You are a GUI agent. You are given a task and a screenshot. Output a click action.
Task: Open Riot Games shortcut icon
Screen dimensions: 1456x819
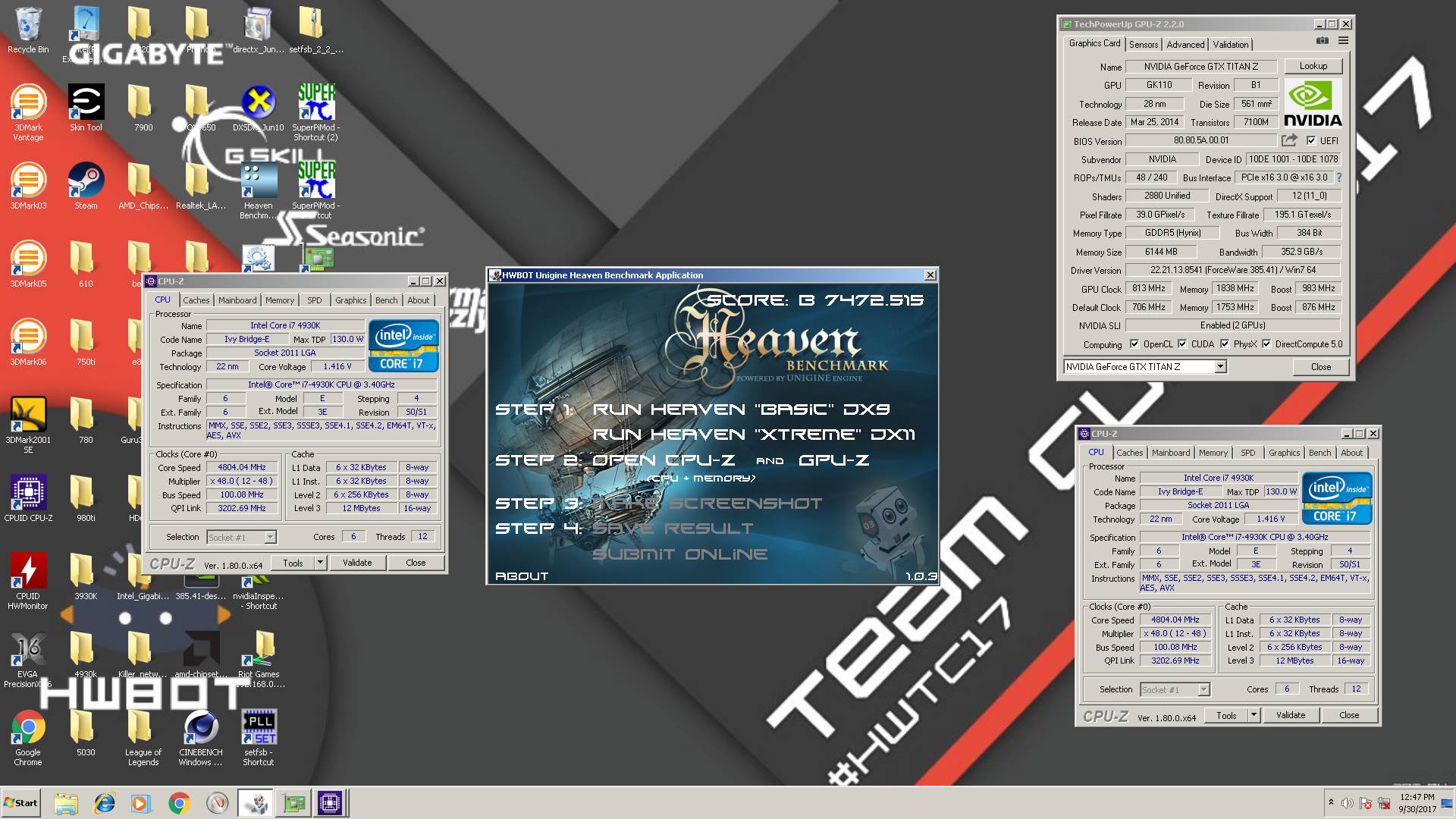point(259,659)
